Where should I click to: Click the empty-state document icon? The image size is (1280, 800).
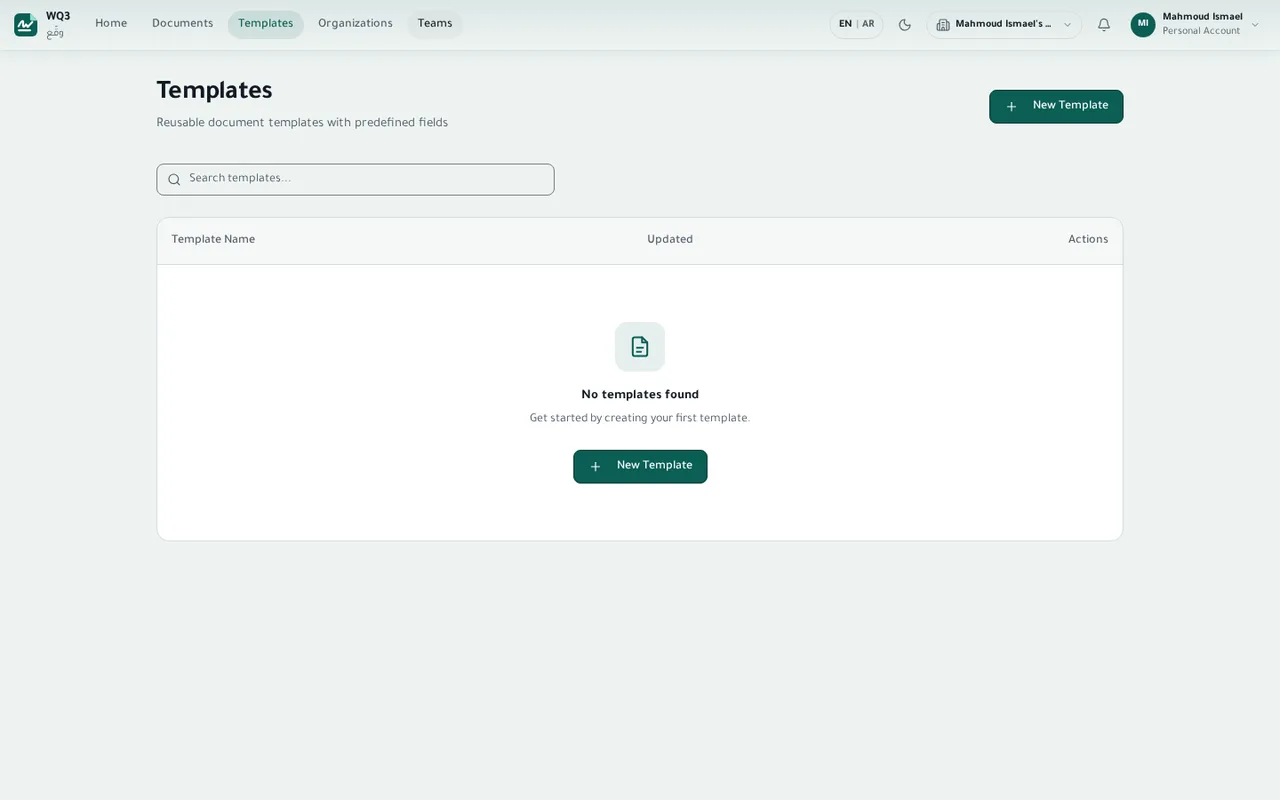coord(640,347)
